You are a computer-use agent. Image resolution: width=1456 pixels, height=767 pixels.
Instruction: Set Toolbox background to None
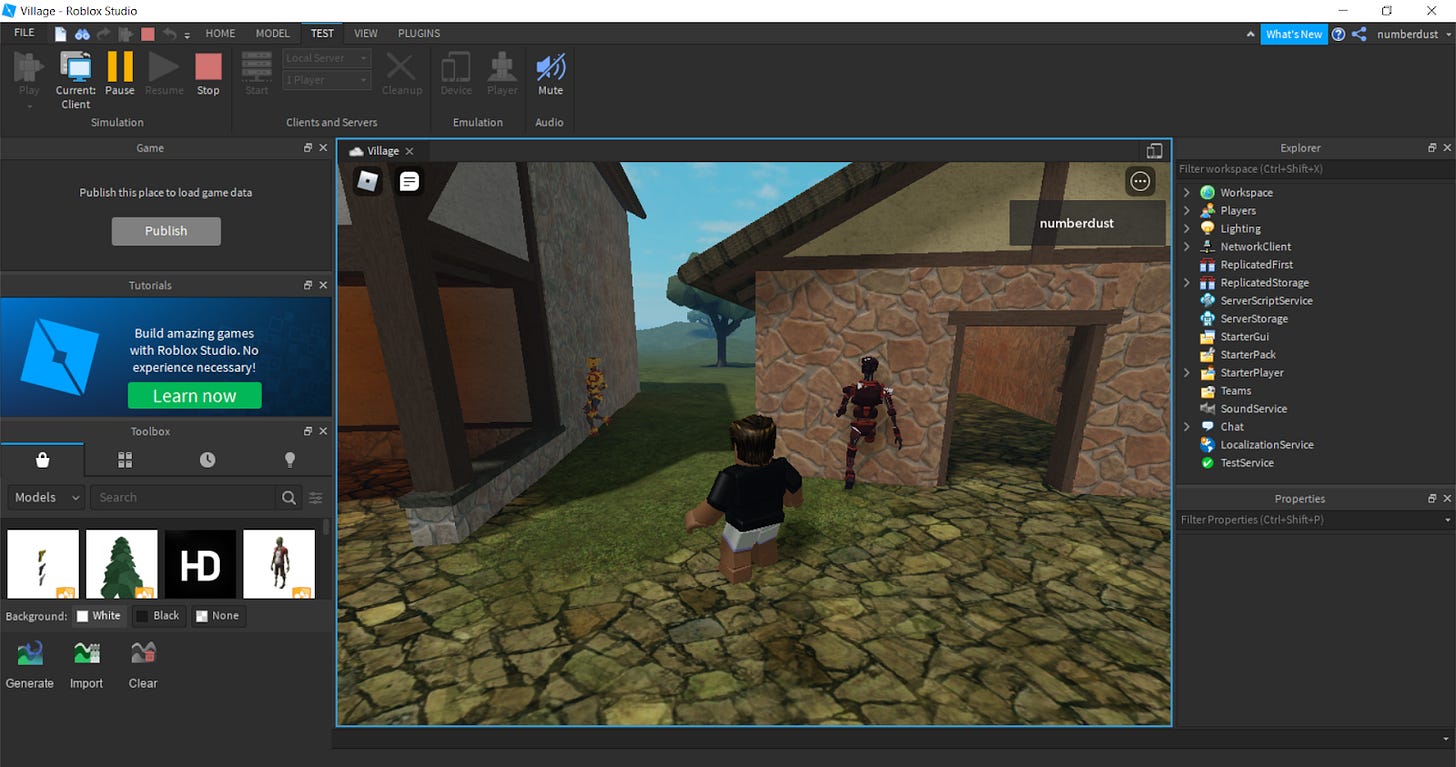click(x=217, y=616)
